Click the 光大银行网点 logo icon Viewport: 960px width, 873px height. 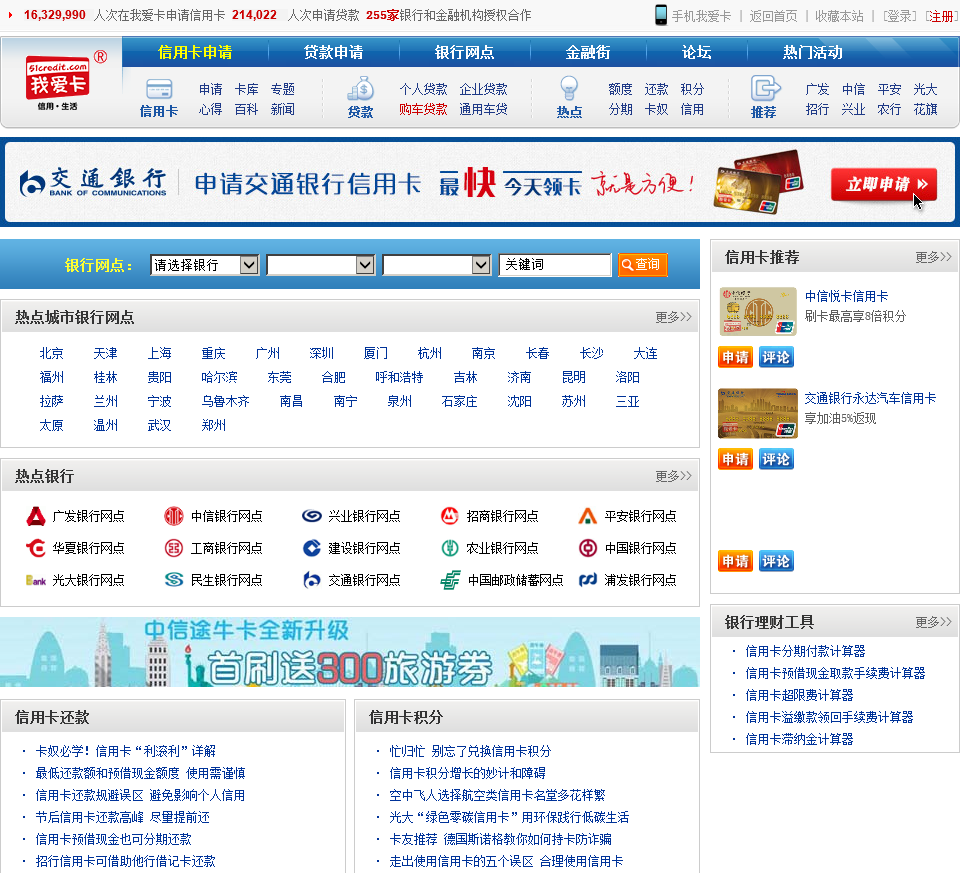click(x=36, y=580)
